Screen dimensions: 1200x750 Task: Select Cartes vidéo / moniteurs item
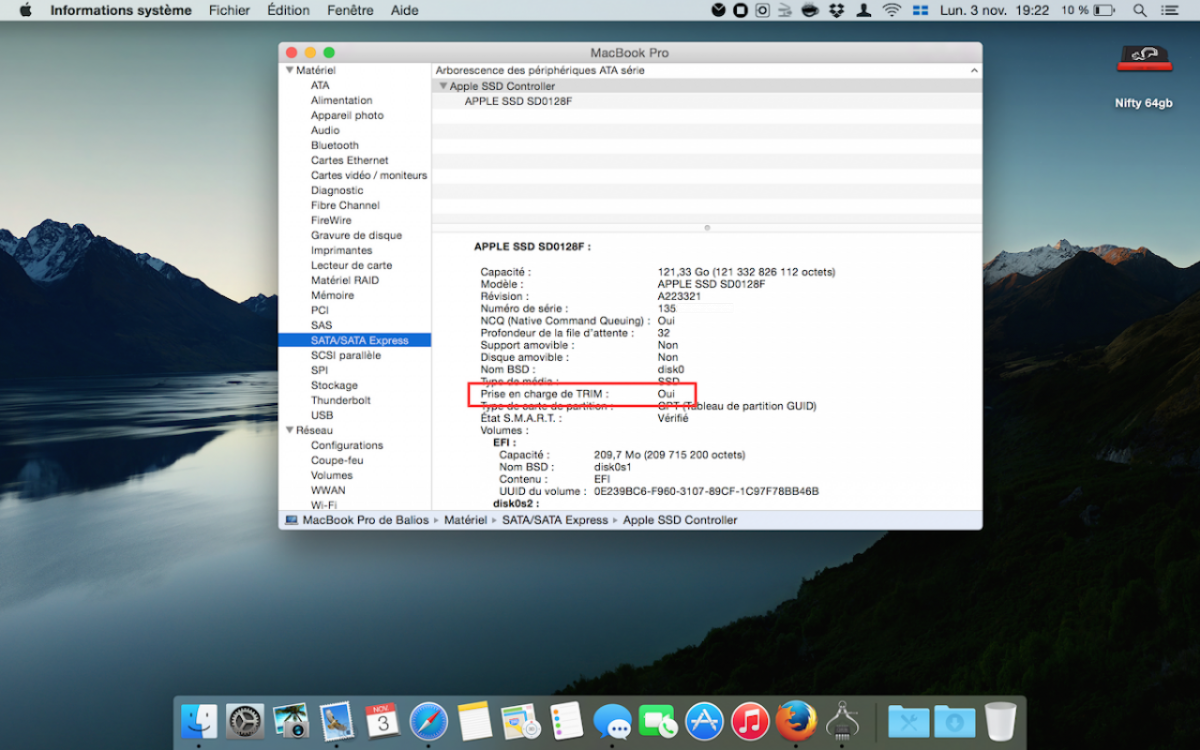click(369, 176)
